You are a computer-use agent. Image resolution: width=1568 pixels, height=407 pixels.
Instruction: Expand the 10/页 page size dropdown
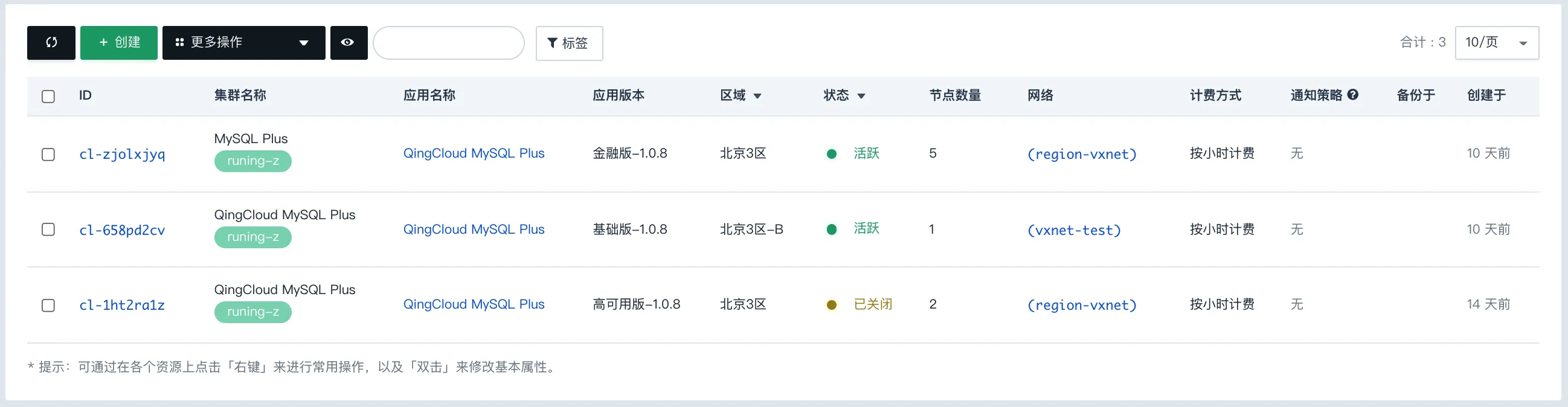tap(1497, 43)
